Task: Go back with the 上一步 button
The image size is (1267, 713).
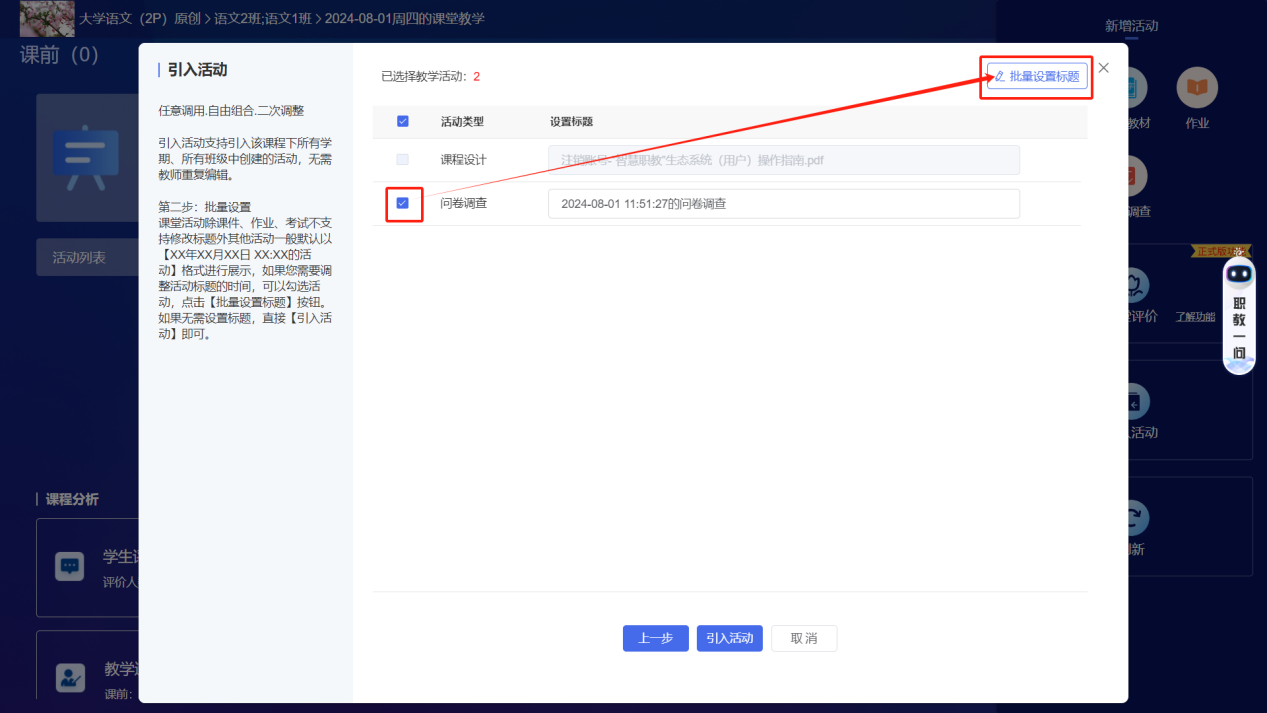Action: coord(655,638)
